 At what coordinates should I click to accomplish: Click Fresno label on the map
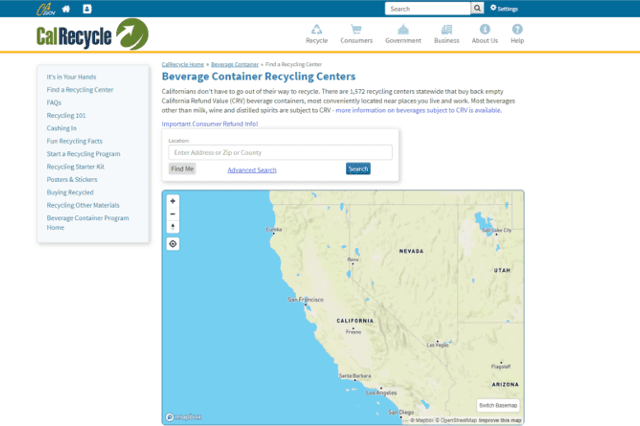[x=353, y=332]
